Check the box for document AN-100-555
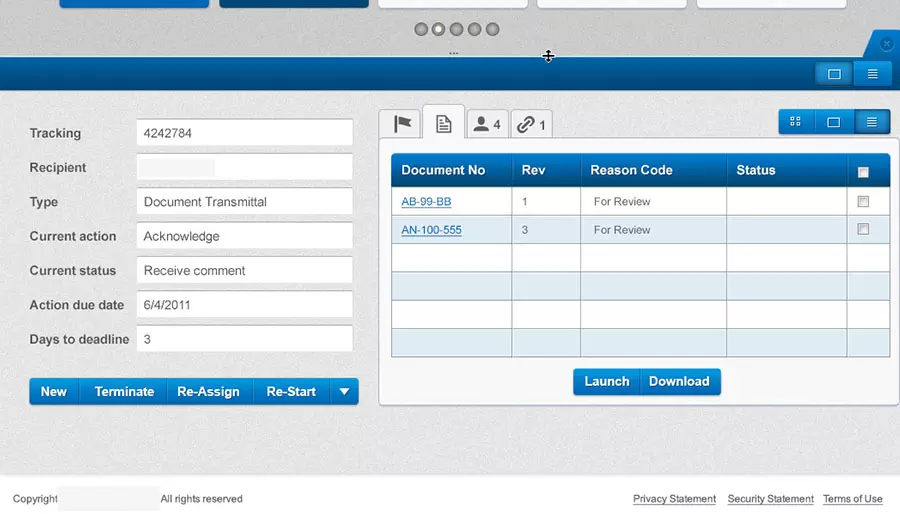Screen dimensions: 900x524 (x=863, y=230)
